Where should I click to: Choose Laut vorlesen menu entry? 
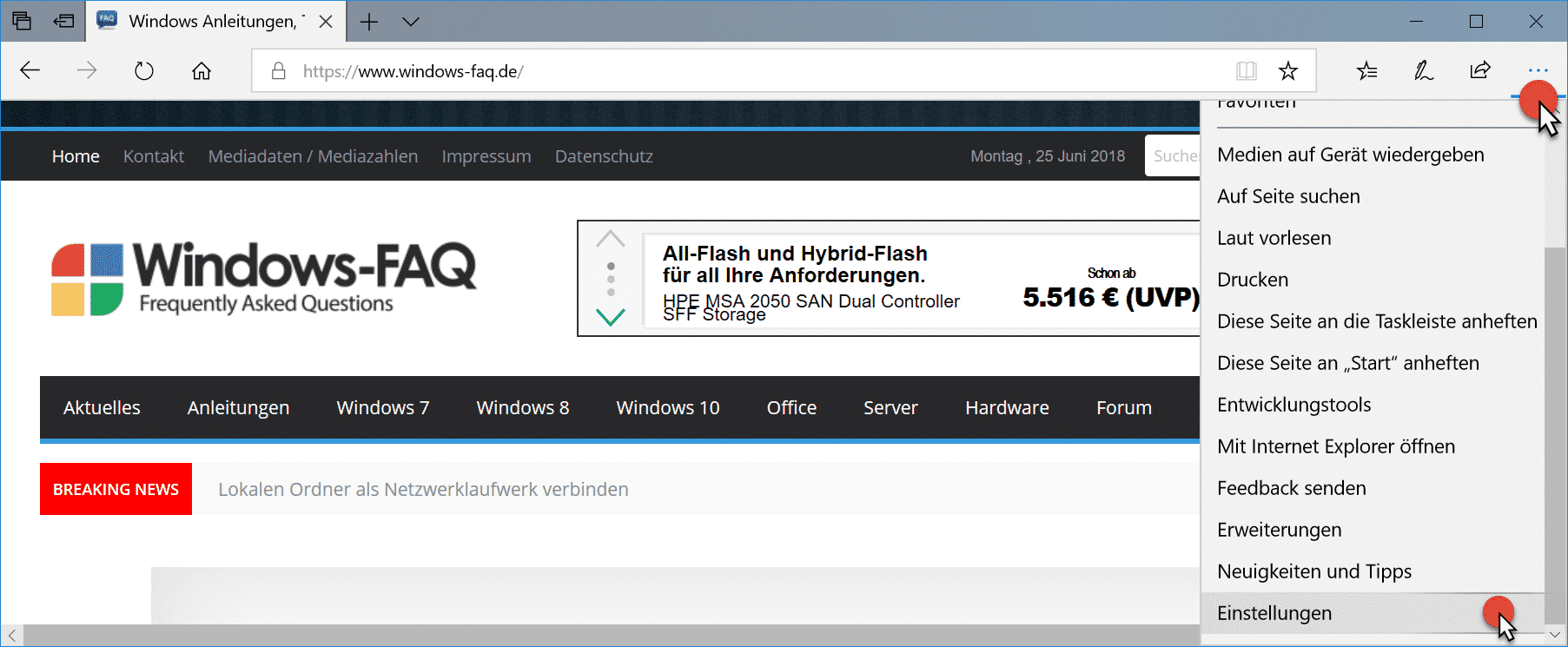(x=1373, y=238)
